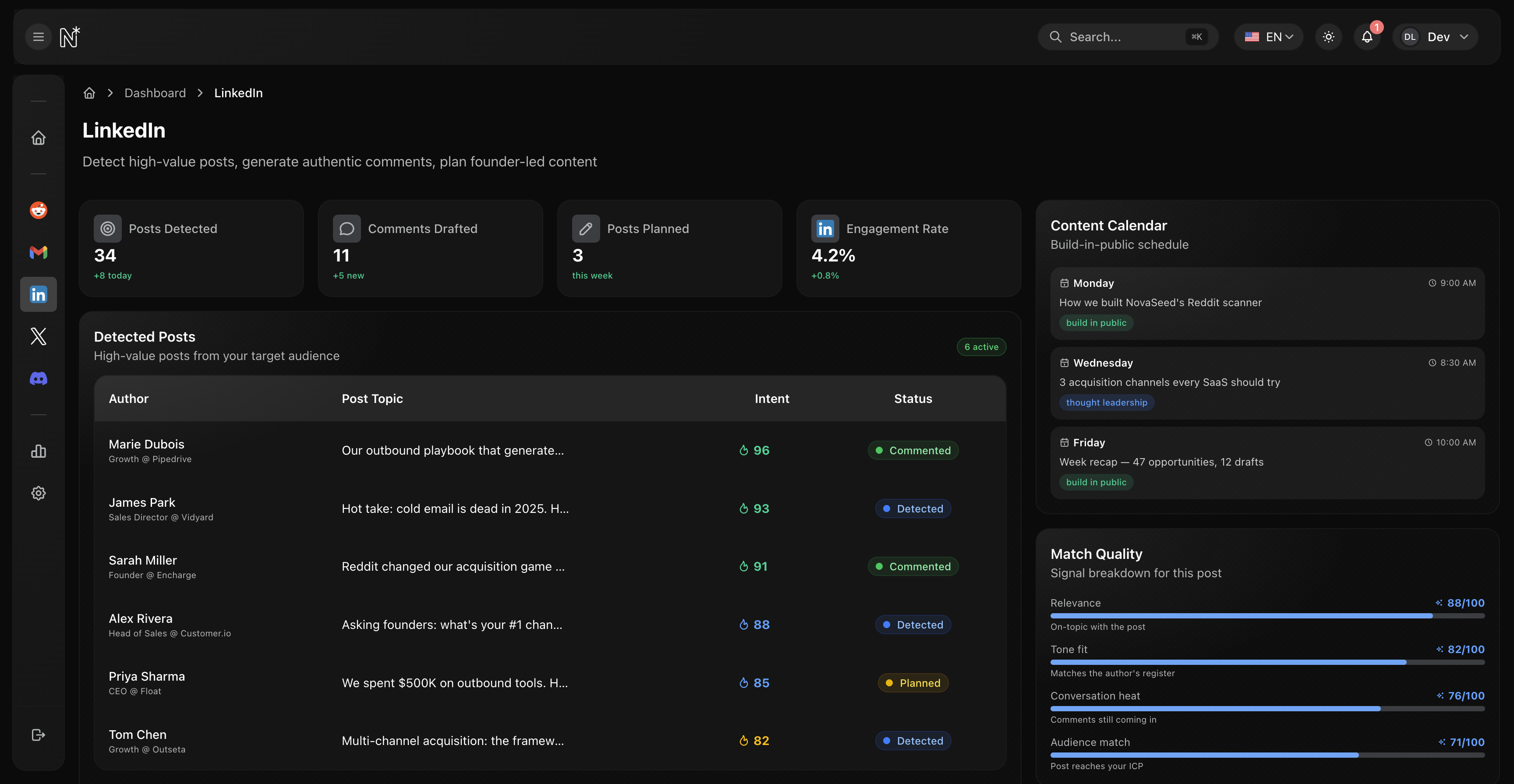
Task: Click the logout icon at sidebar bottom
Action: [38, 734]
